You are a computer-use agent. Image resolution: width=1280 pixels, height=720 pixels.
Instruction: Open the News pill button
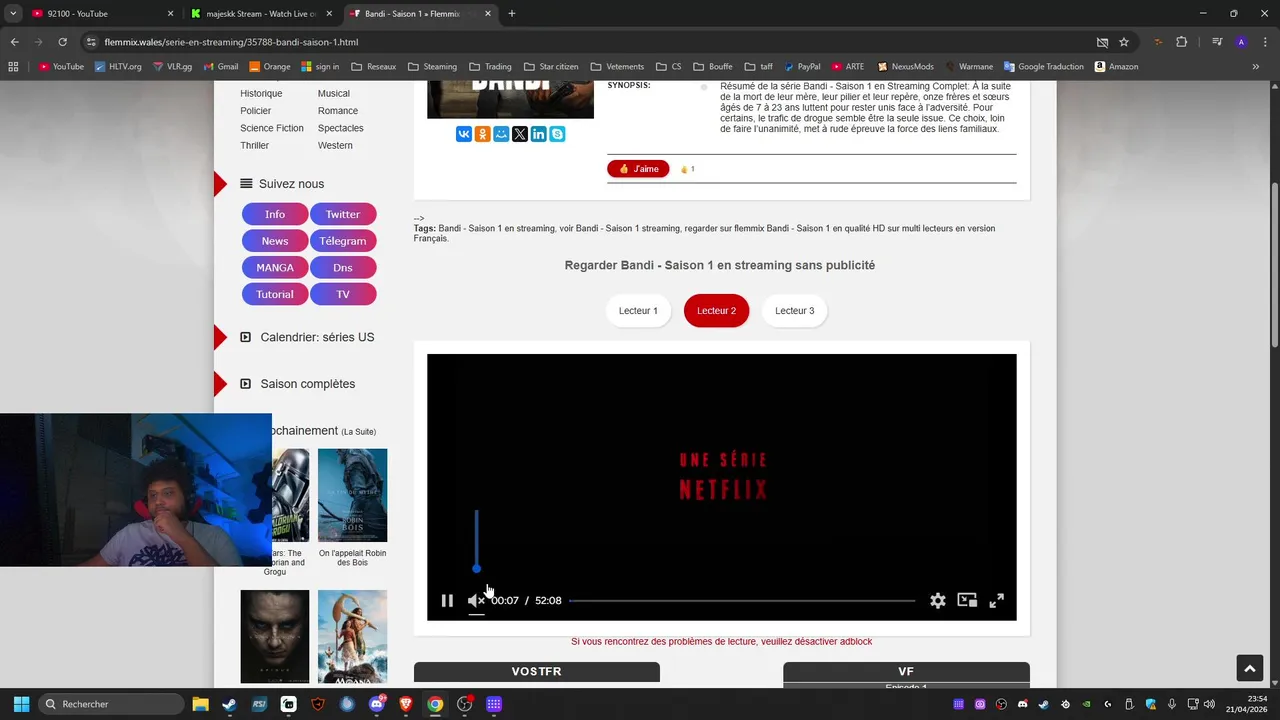tap(275, 241)
